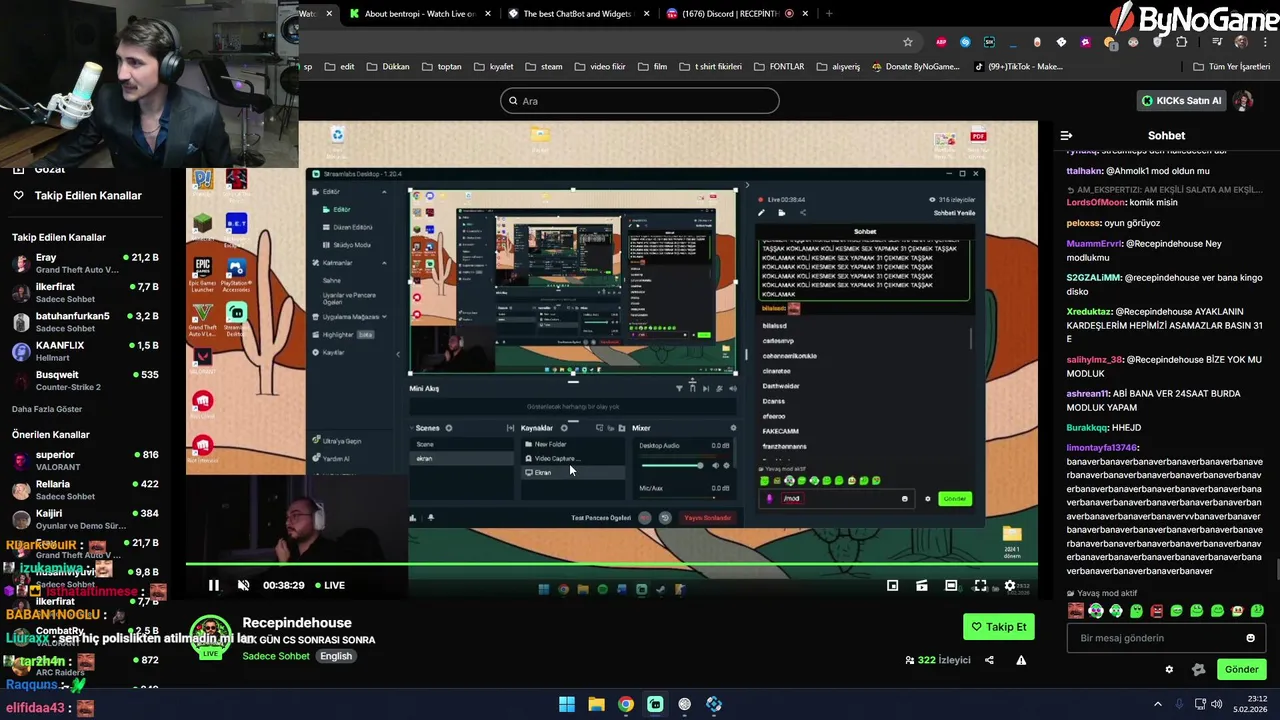Click the KICKs Satın Al button
This screenshot has height=720, width=1280.
[x=1182, y=100]
